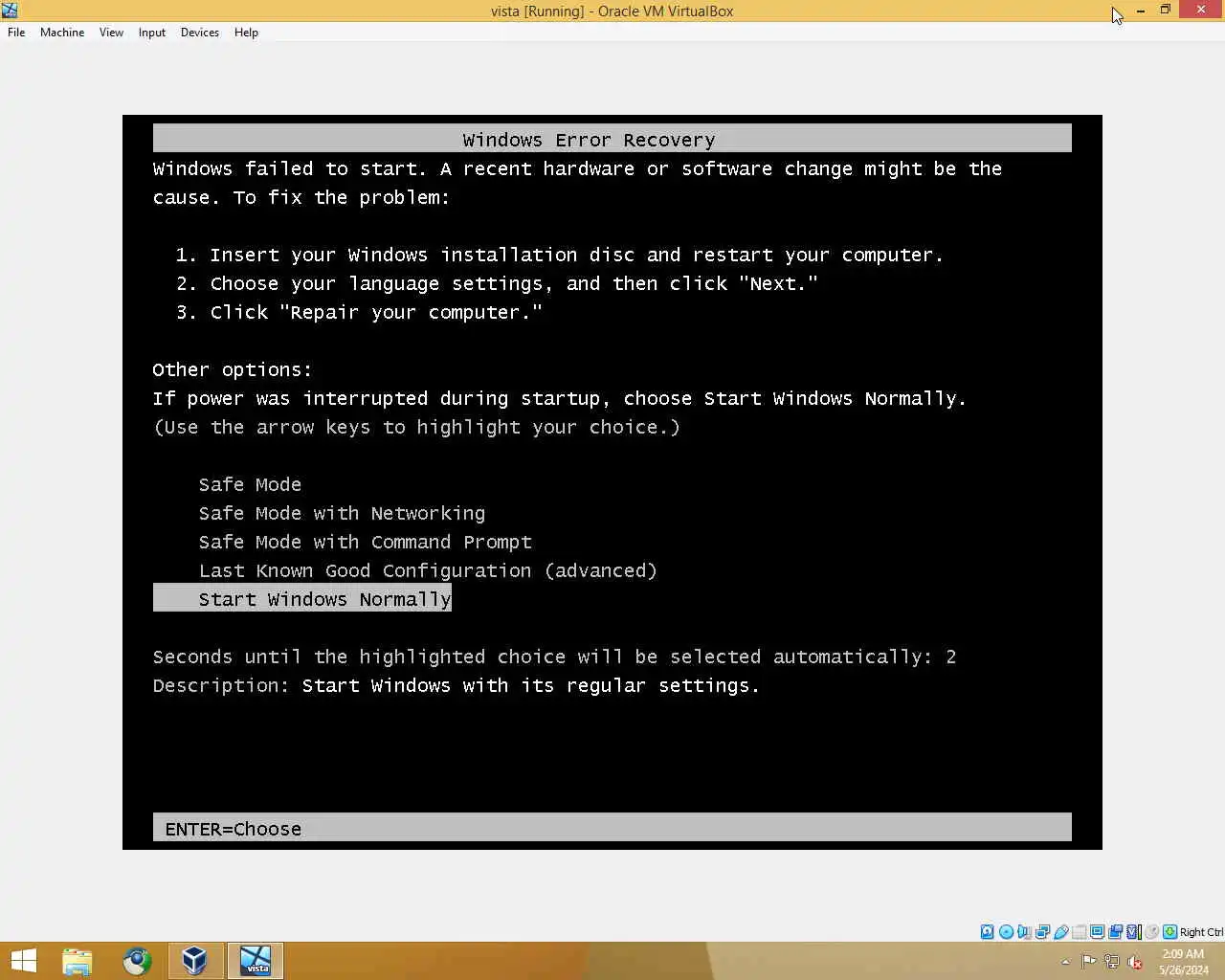The height and width of the screenshot is (980, 1225).
Task: Select Safe Mode with Command Prompt option
Action: coord(365,543)
